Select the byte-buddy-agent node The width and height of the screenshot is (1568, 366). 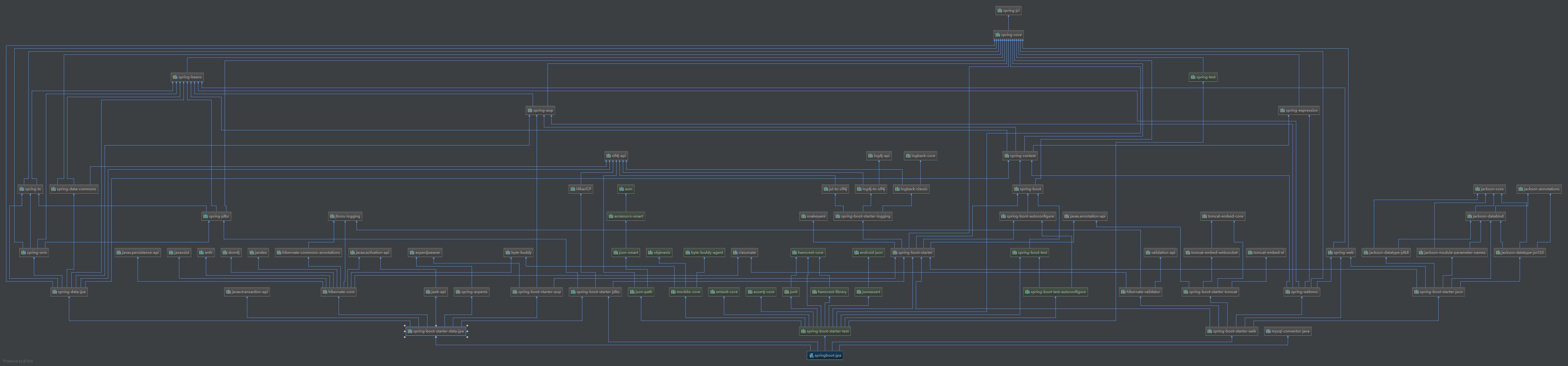pyautogui.click(x=704, y=253)
